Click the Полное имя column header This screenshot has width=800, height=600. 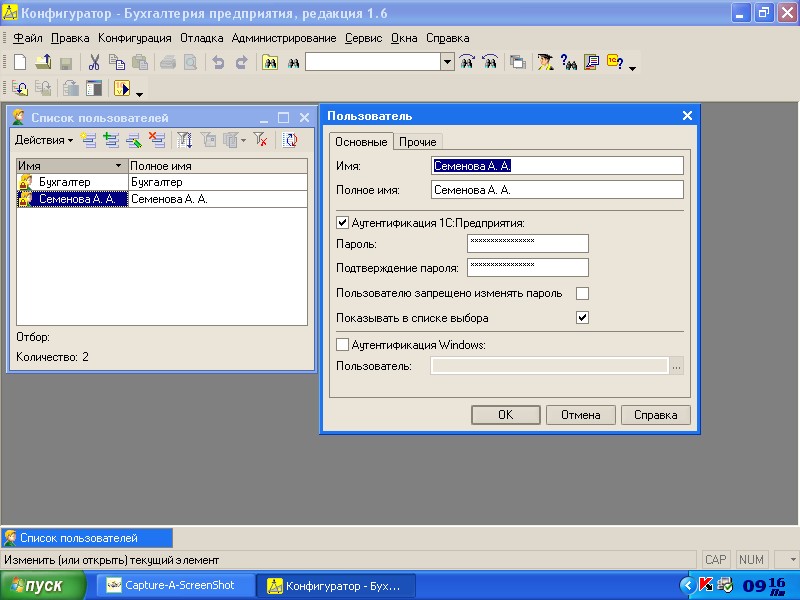coord(218,166)
